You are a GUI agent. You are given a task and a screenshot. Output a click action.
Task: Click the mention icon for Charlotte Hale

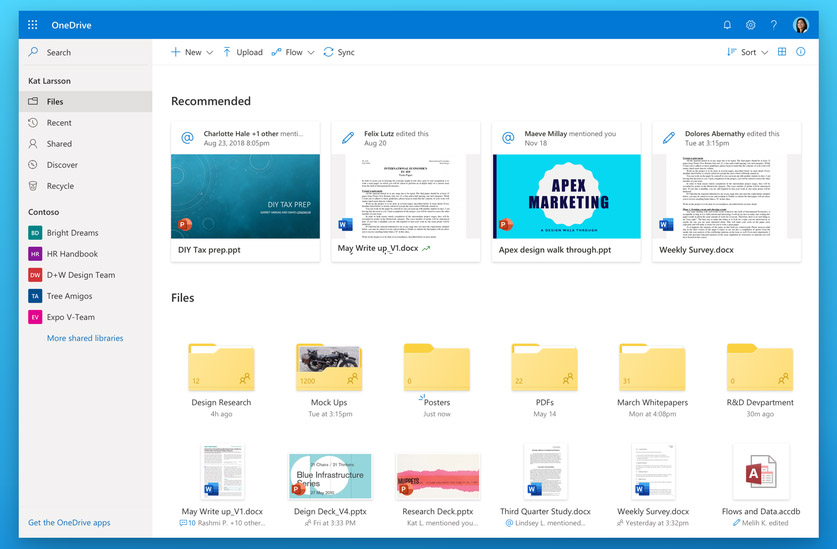pos(187,138)
